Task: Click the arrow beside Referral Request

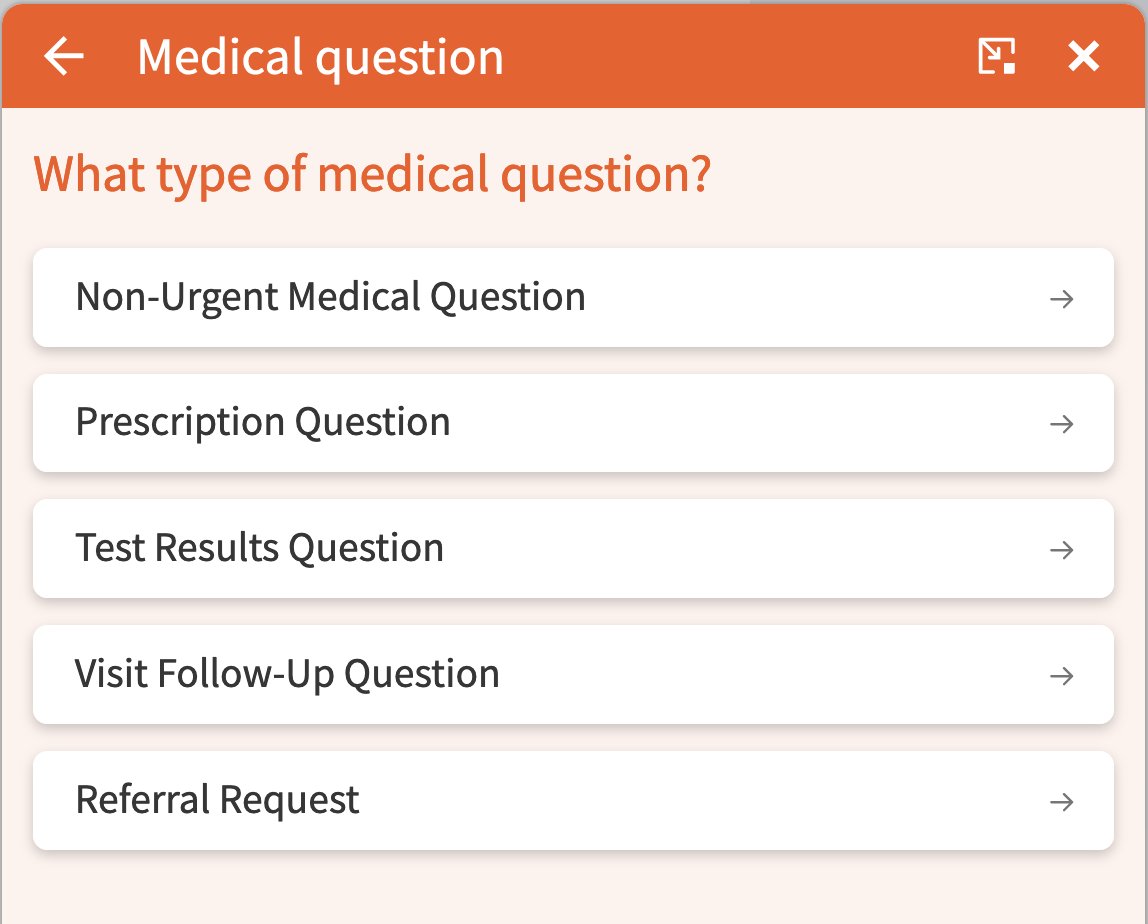Action: [1062, 802]
